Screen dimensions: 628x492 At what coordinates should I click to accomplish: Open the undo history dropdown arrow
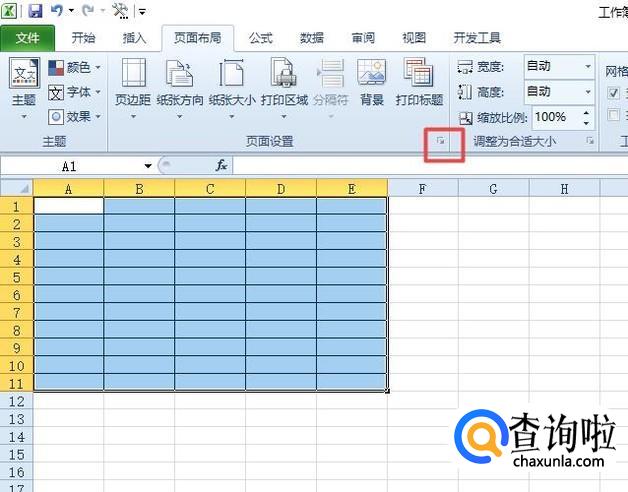71,11
